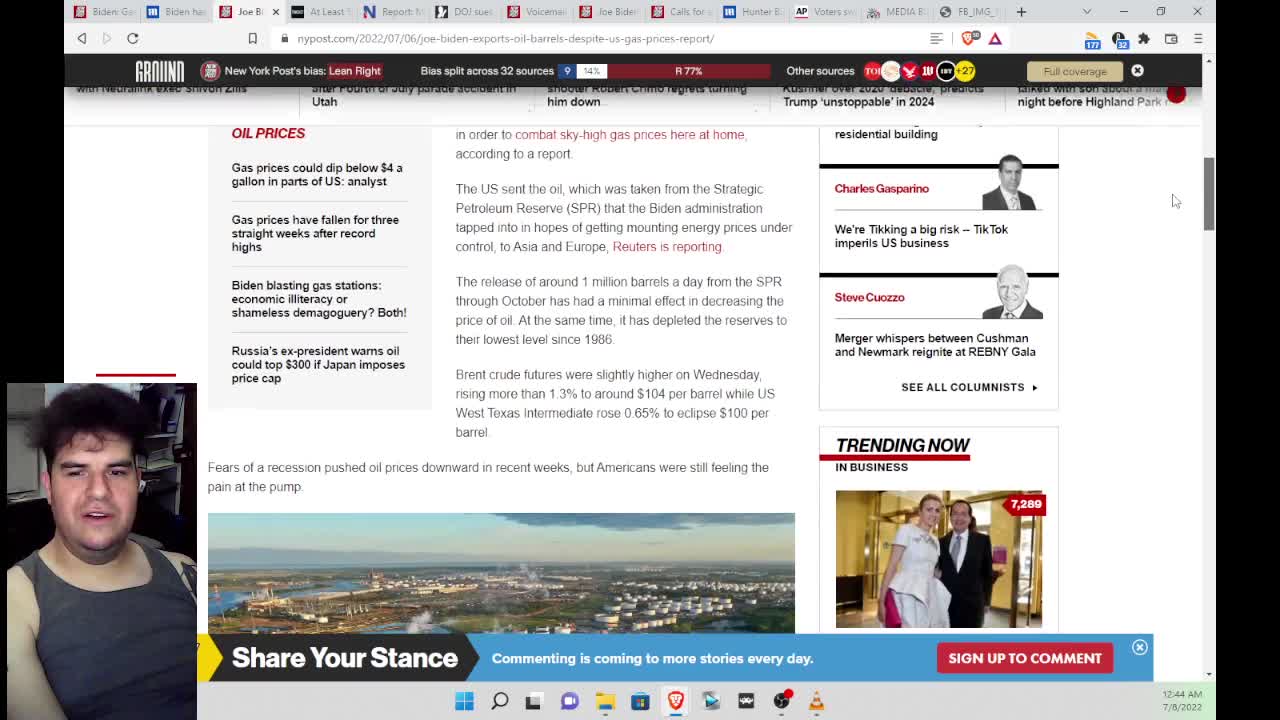Click the page vertical scrollbar thumb
Viewport: 1280px width, 720px height.
pyautogui.click(x=1208, y=194)
